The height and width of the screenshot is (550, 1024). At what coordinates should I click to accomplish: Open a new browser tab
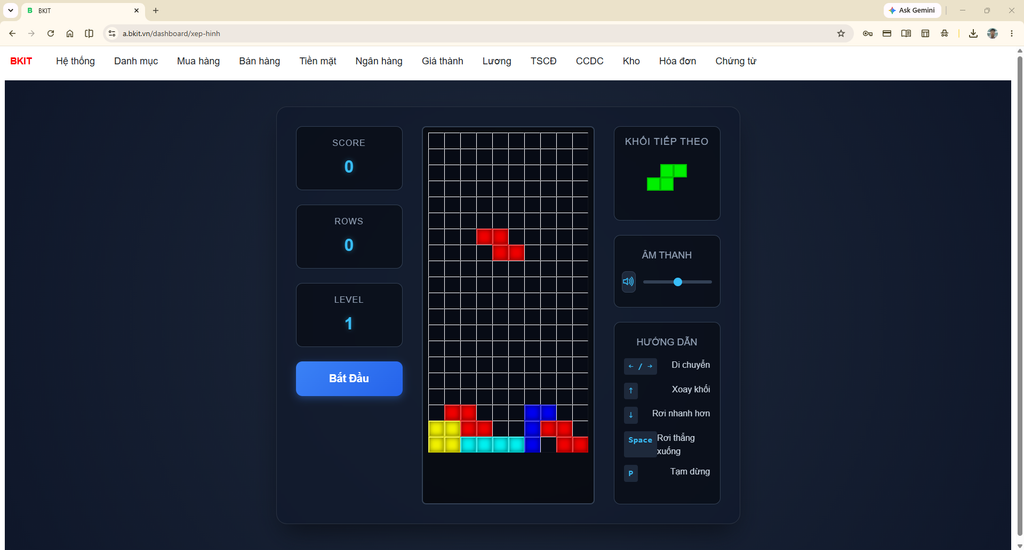click(x=155, y=10)
